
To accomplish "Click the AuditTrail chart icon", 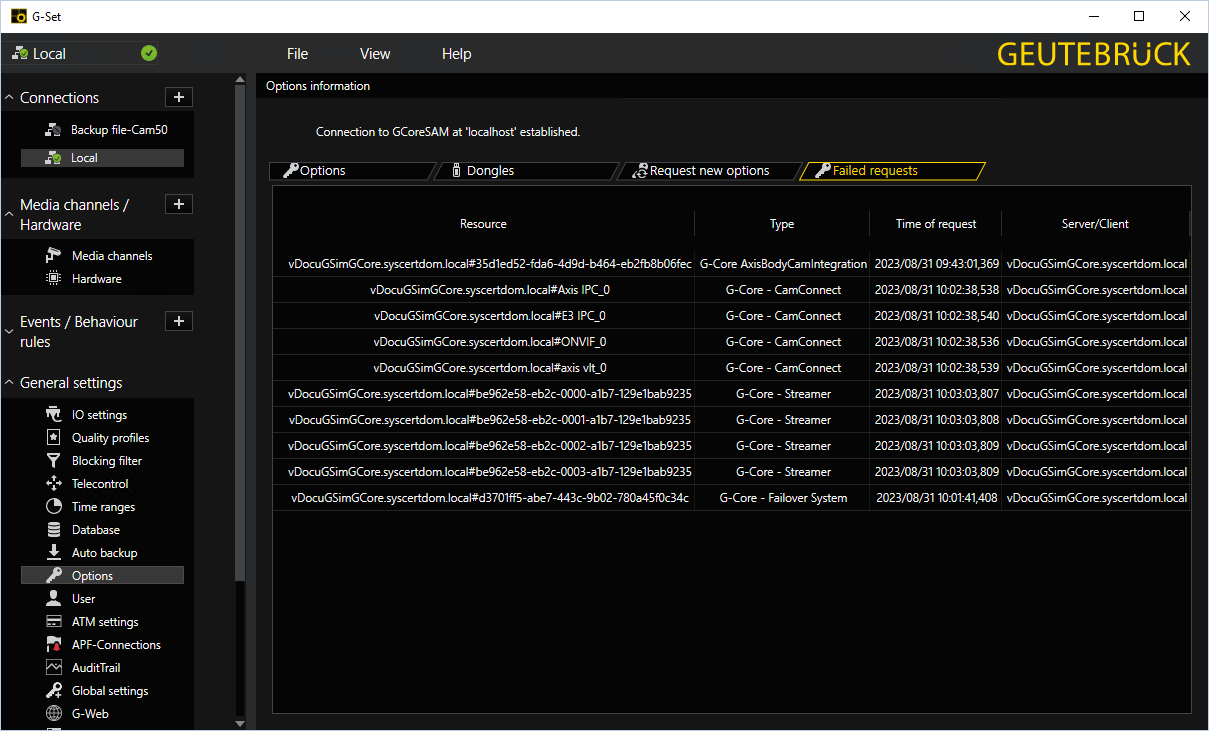I will coord(54,667).
